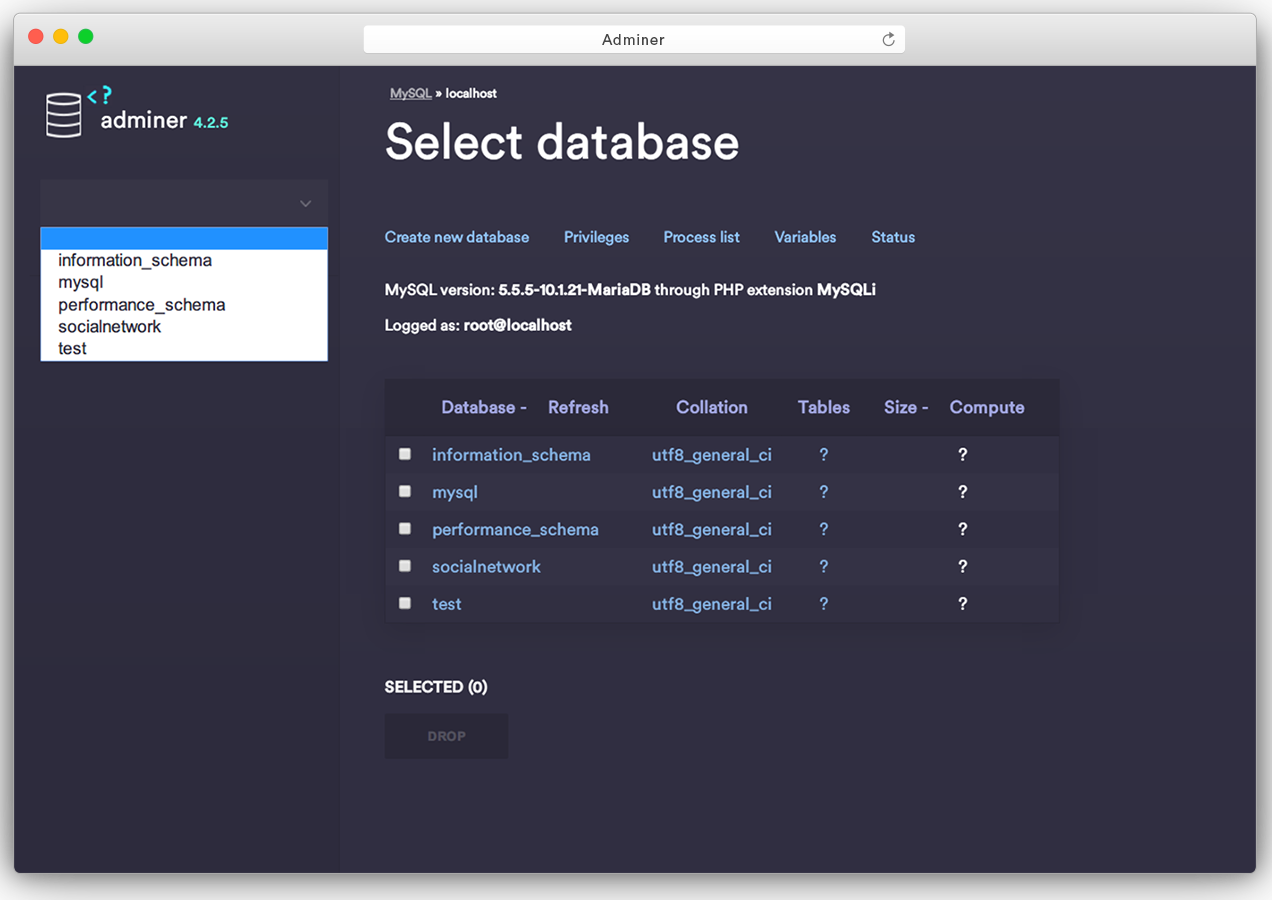Click the Select database heading
1272x900 pixels.
[x=562, y=142]
